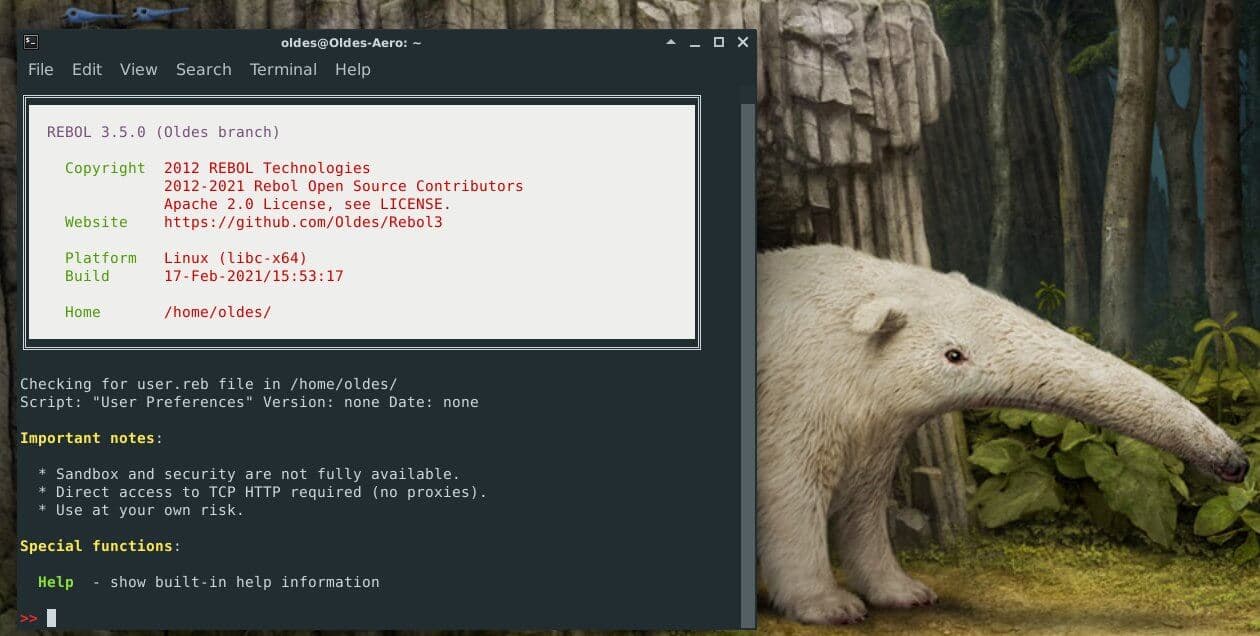
Task: Open the File menu
Action: coord(41,69)
